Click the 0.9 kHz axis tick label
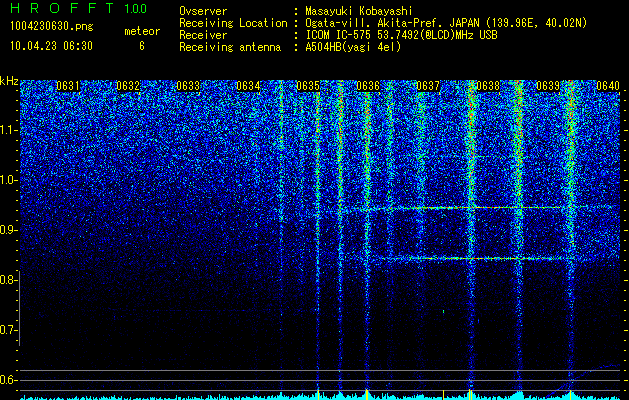 point(8,230)
